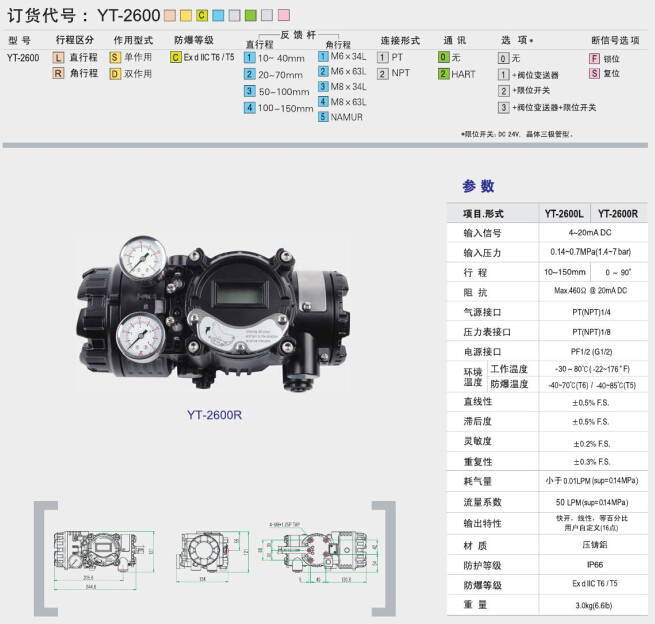
Task: Click blue box 4 for M8×63L
Action: coord(323,101)
